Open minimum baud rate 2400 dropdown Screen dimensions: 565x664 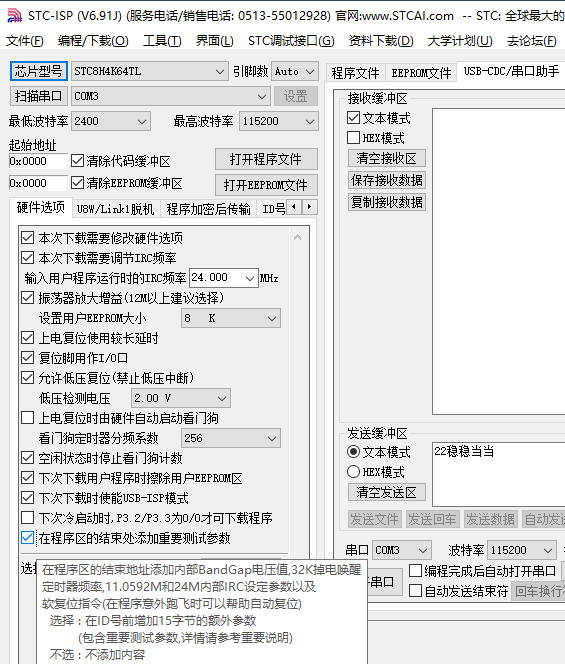pyautogui.click(x=111, y=121)
